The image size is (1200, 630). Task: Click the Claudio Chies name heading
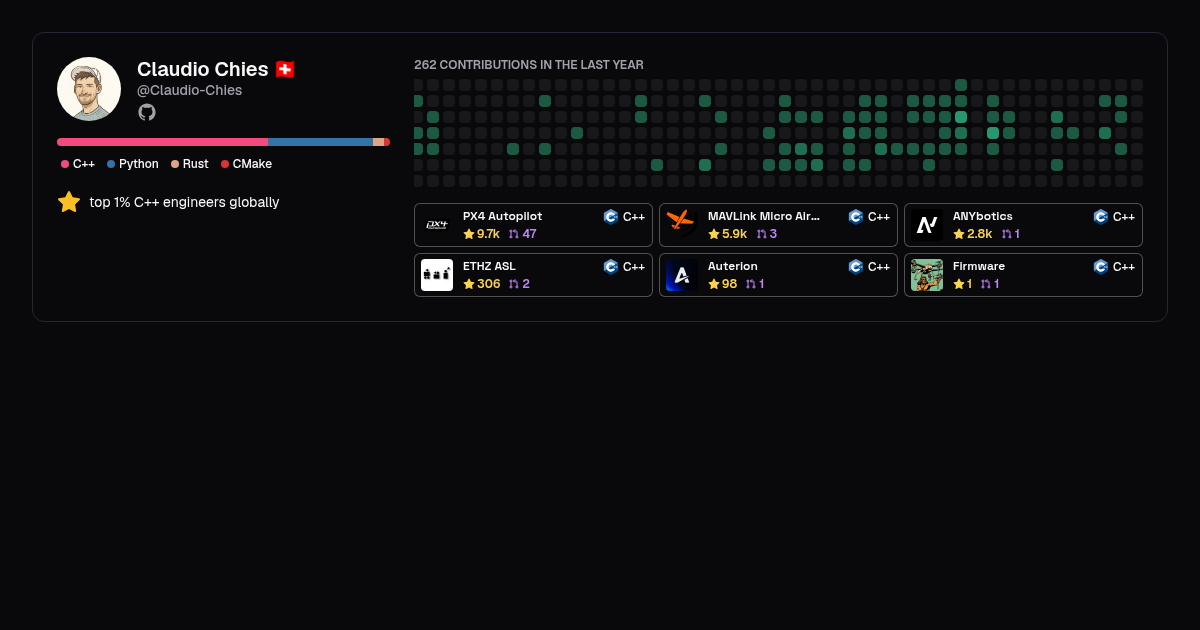pos(203,69)
